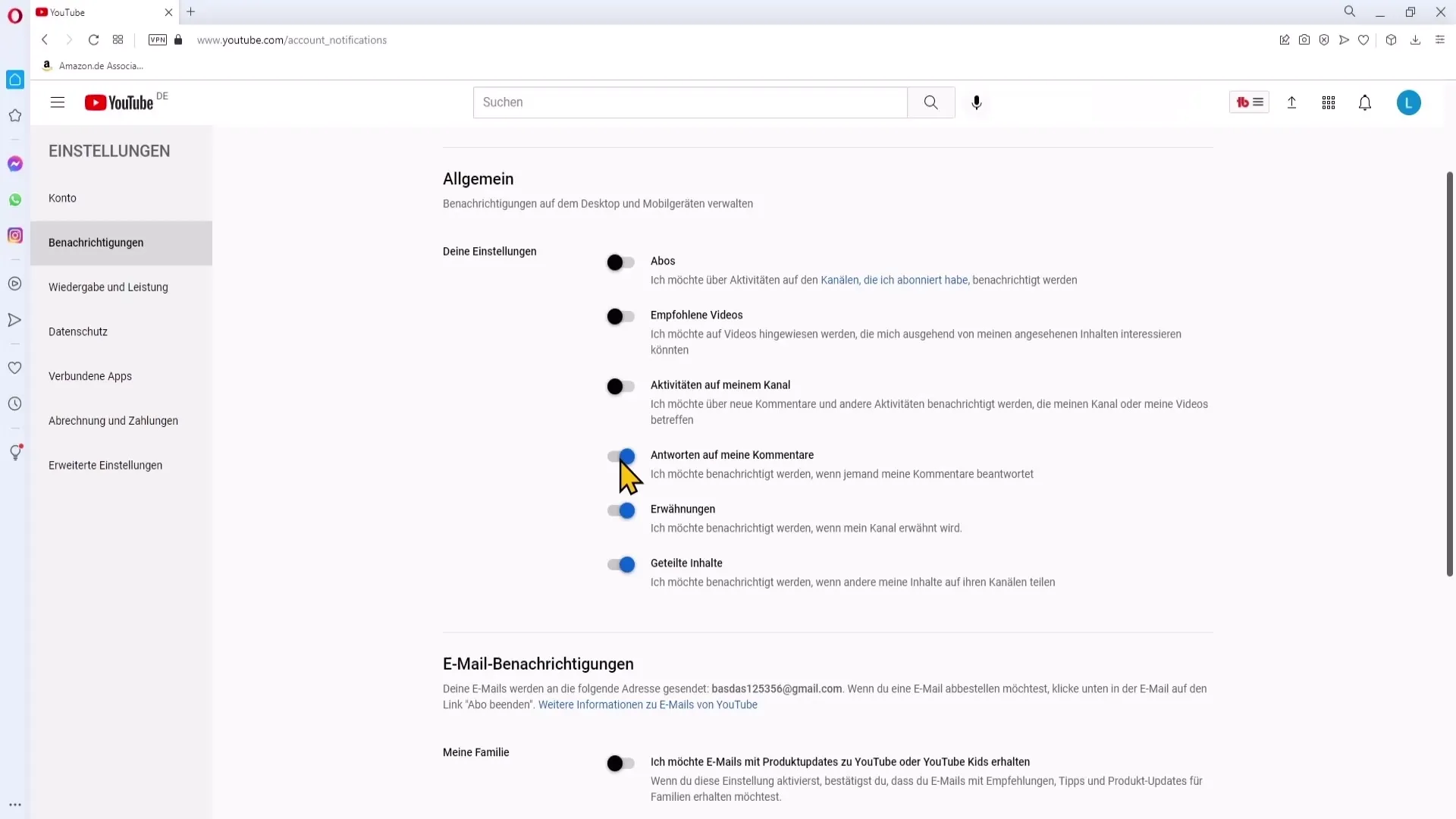The height and width of the screenshot is (819, 1456).
Task: Start voice search with the microphone
Action: pyautogui.click(x=977, y=102)
